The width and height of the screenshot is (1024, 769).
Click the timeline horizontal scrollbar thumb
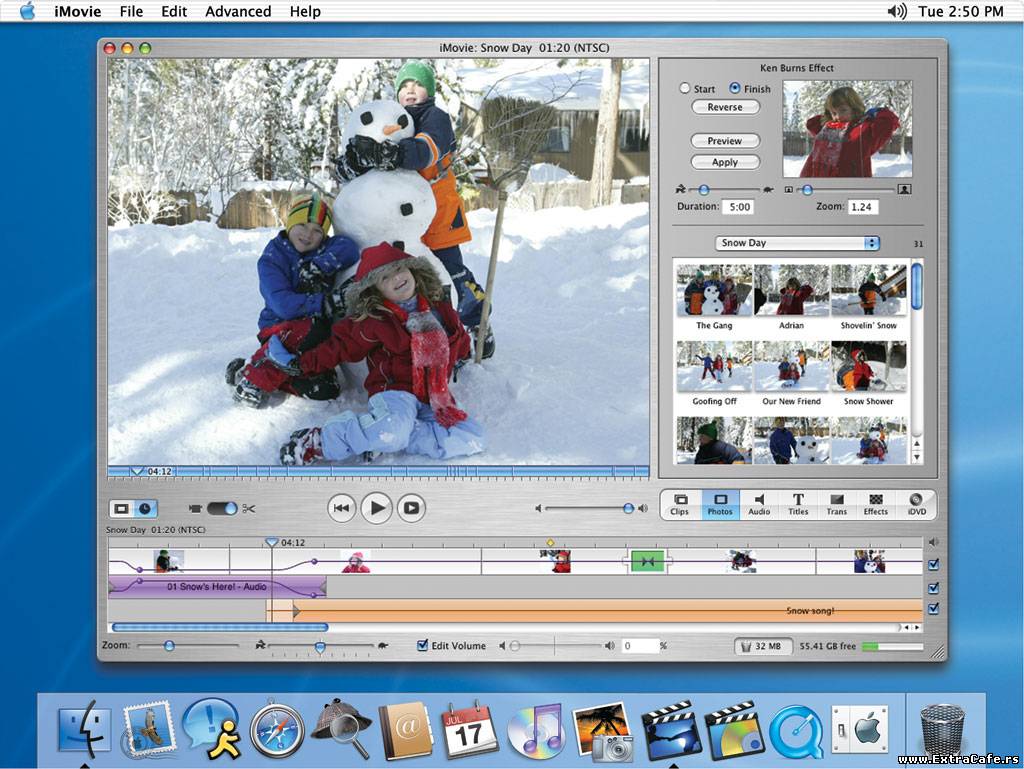tap(220, 627)
